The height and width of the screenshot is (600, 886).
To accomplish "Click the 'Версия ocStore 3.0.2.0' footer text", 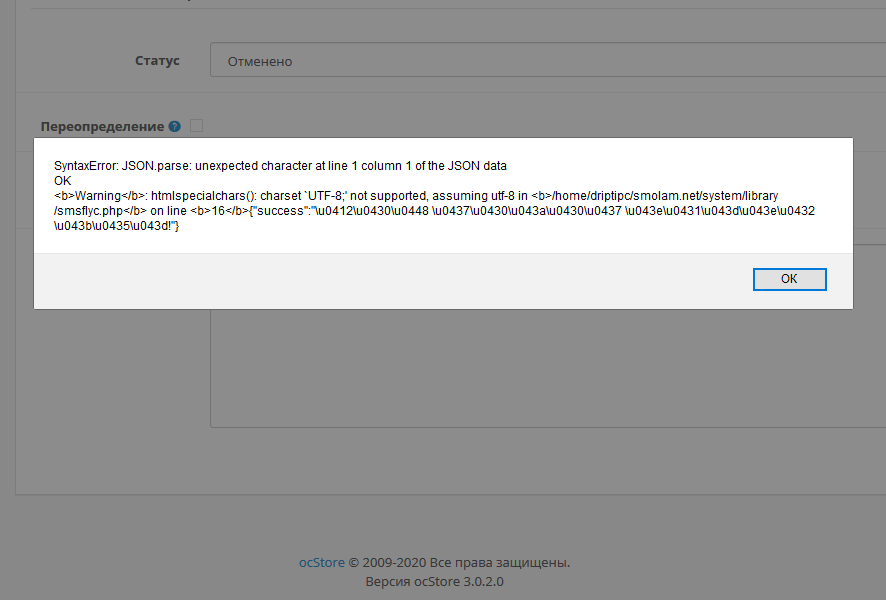I will (434, 581).
